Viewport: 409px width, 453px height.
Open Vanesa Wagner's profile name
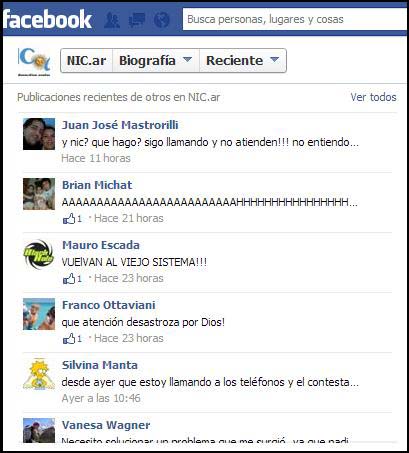point(106,425)
